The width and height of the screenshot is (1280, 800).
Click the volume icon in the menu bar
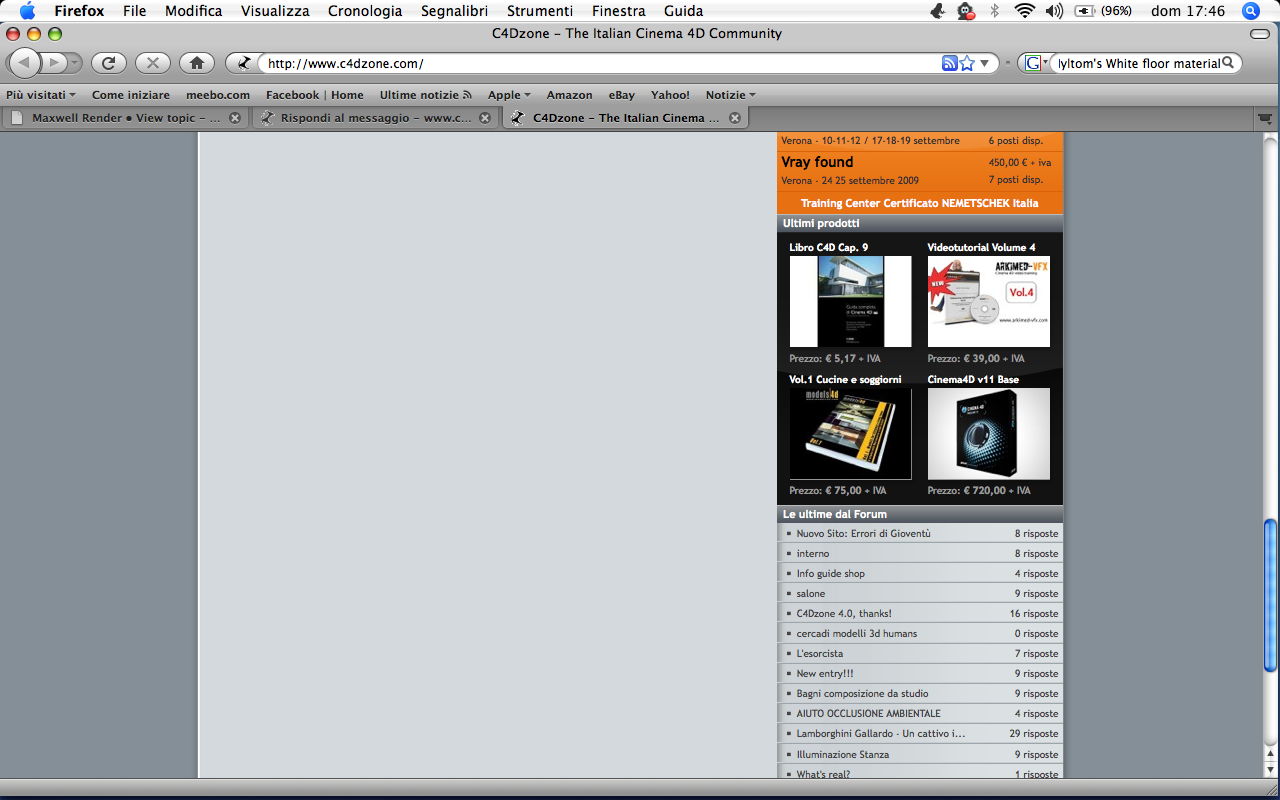[x=1054, y=11]
